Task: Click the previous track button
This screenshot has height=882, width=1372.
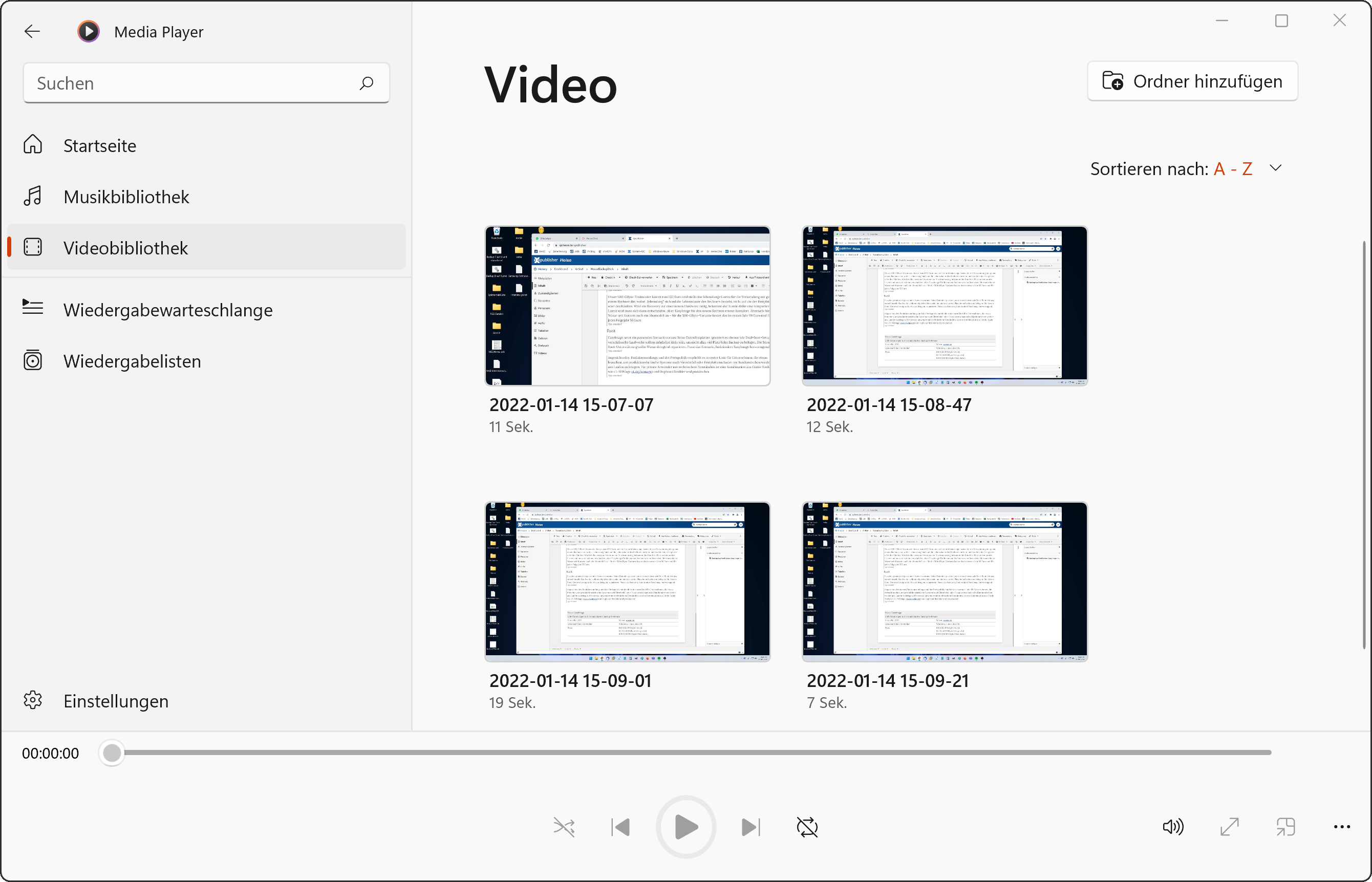Action: point(620,827)
